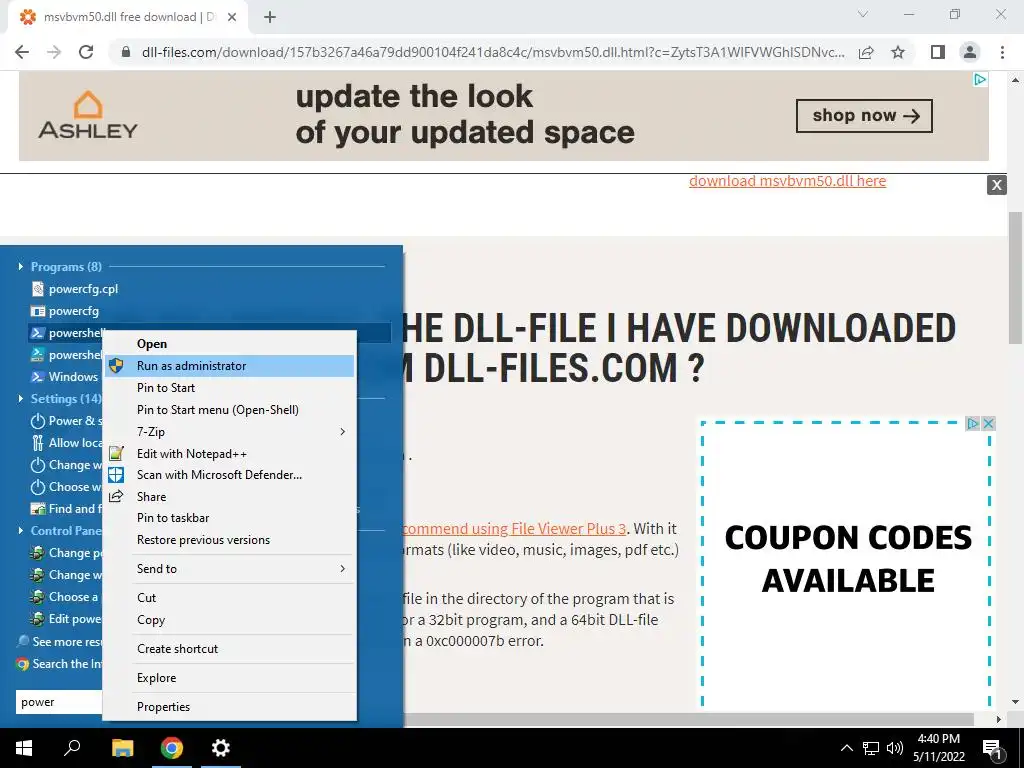Open the 'Allow loca...' settings result
The image size is (1024, 768).
[66, 443]
